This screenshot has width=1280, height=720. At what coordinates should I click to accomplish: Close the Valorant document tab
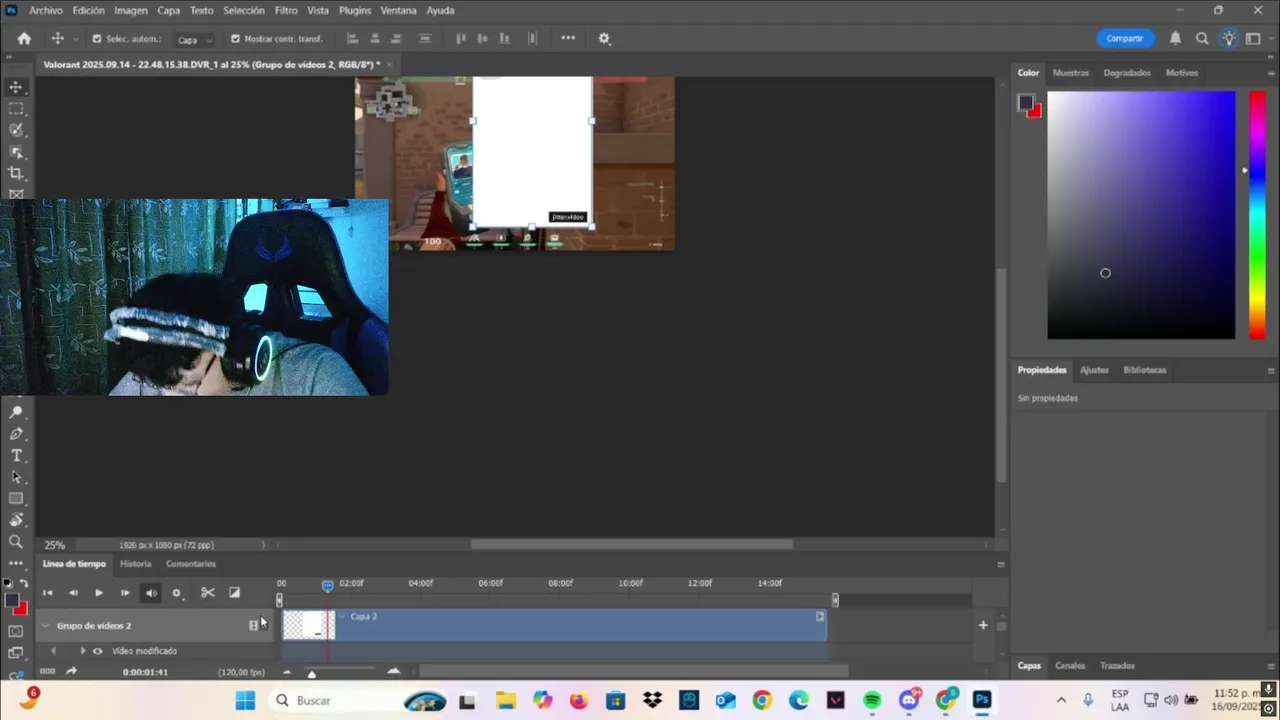click(x=390, y=64)
